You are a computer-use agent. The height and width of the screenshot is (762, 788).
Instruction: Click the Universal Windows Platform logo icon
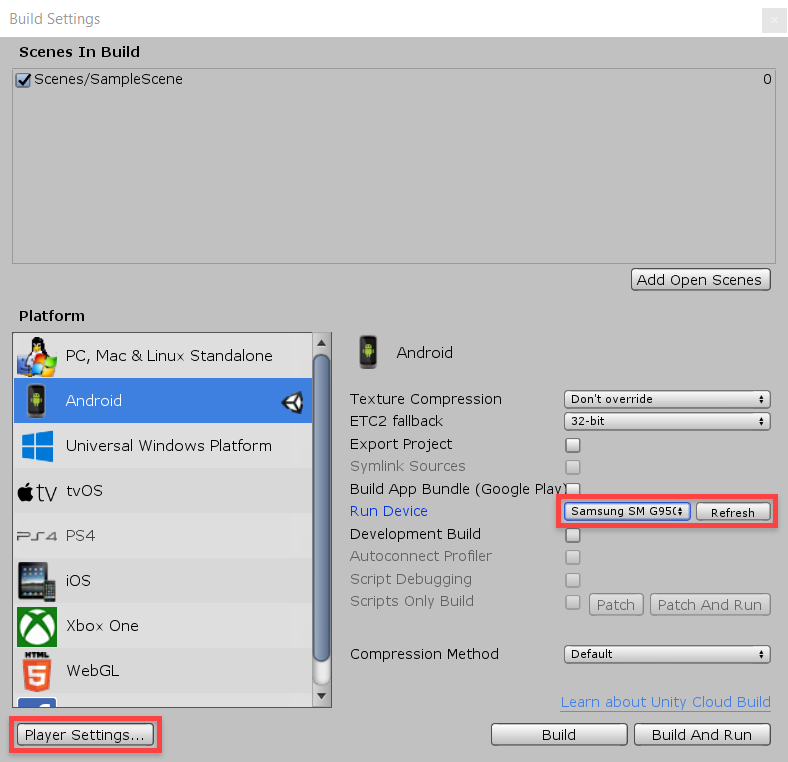[x=37, y=446]
